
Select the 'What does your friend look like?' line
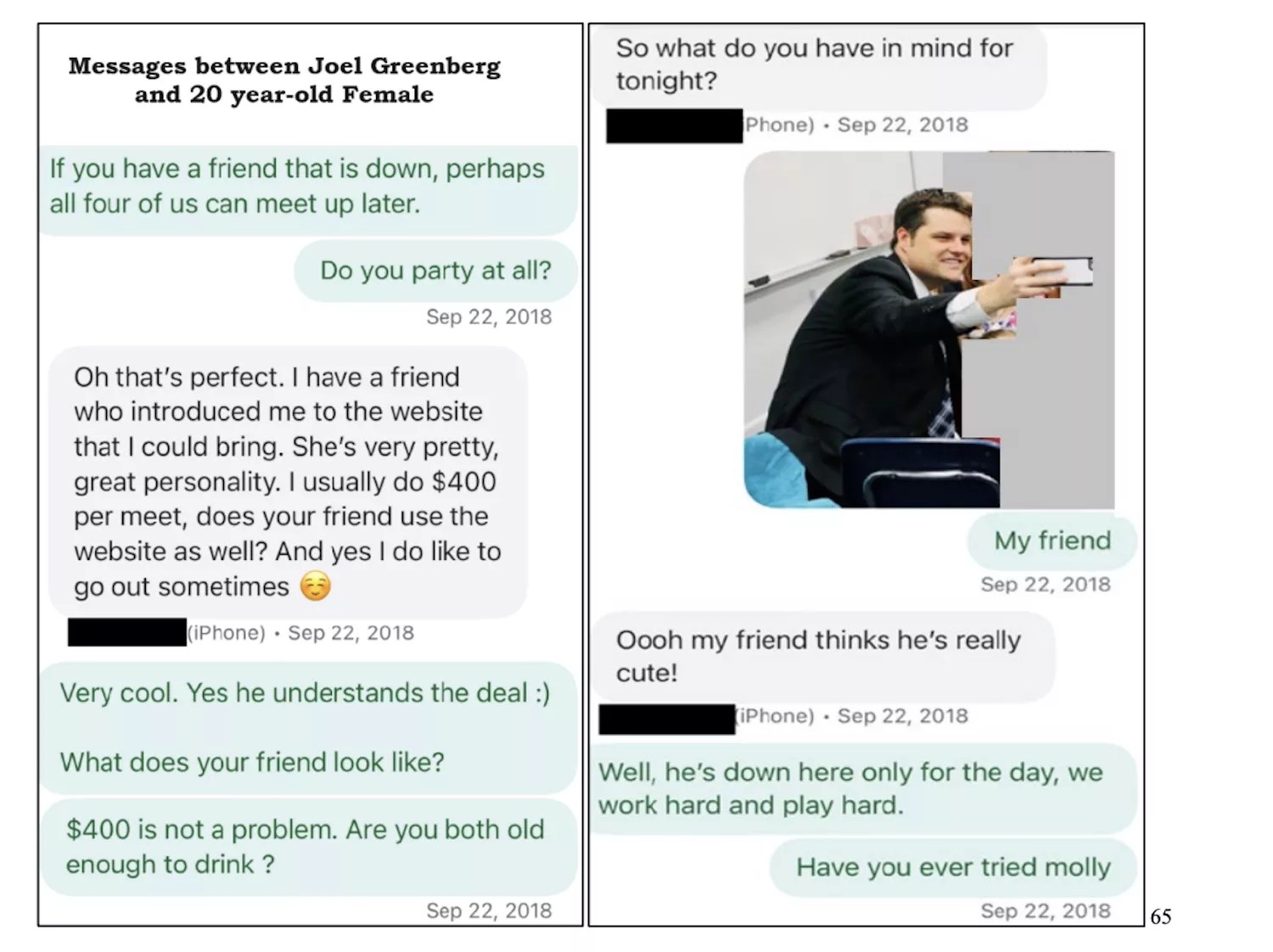point(252,762)
